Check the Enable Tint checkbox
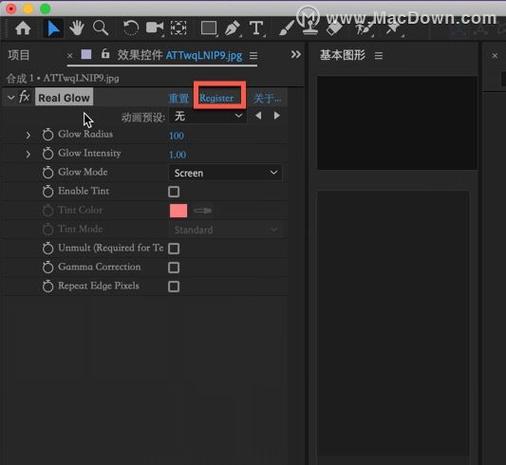The height and width of the screenshot is (465, 506). click(174, 192)
